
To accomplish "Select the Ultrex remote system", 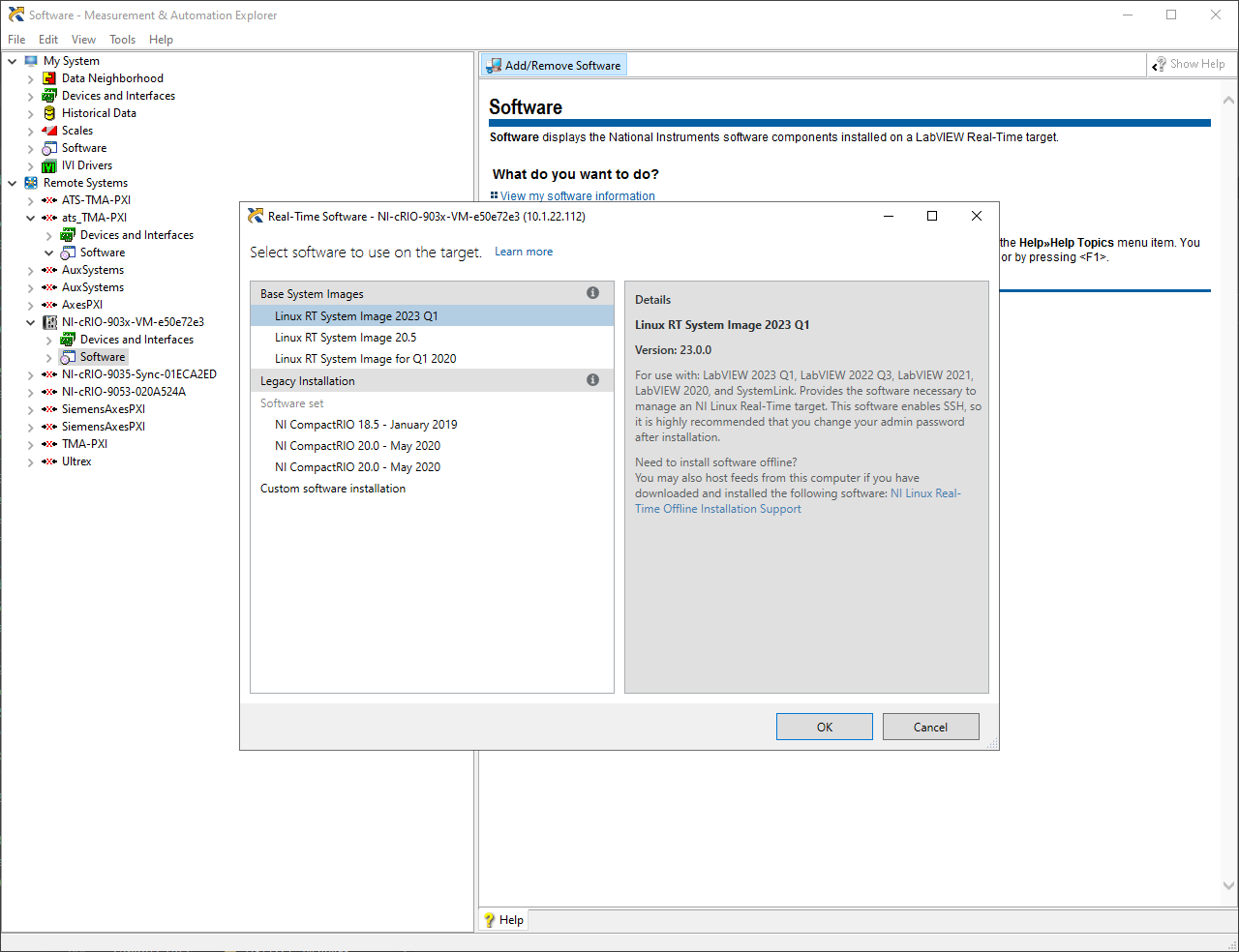I will click(x=76, y=461).
